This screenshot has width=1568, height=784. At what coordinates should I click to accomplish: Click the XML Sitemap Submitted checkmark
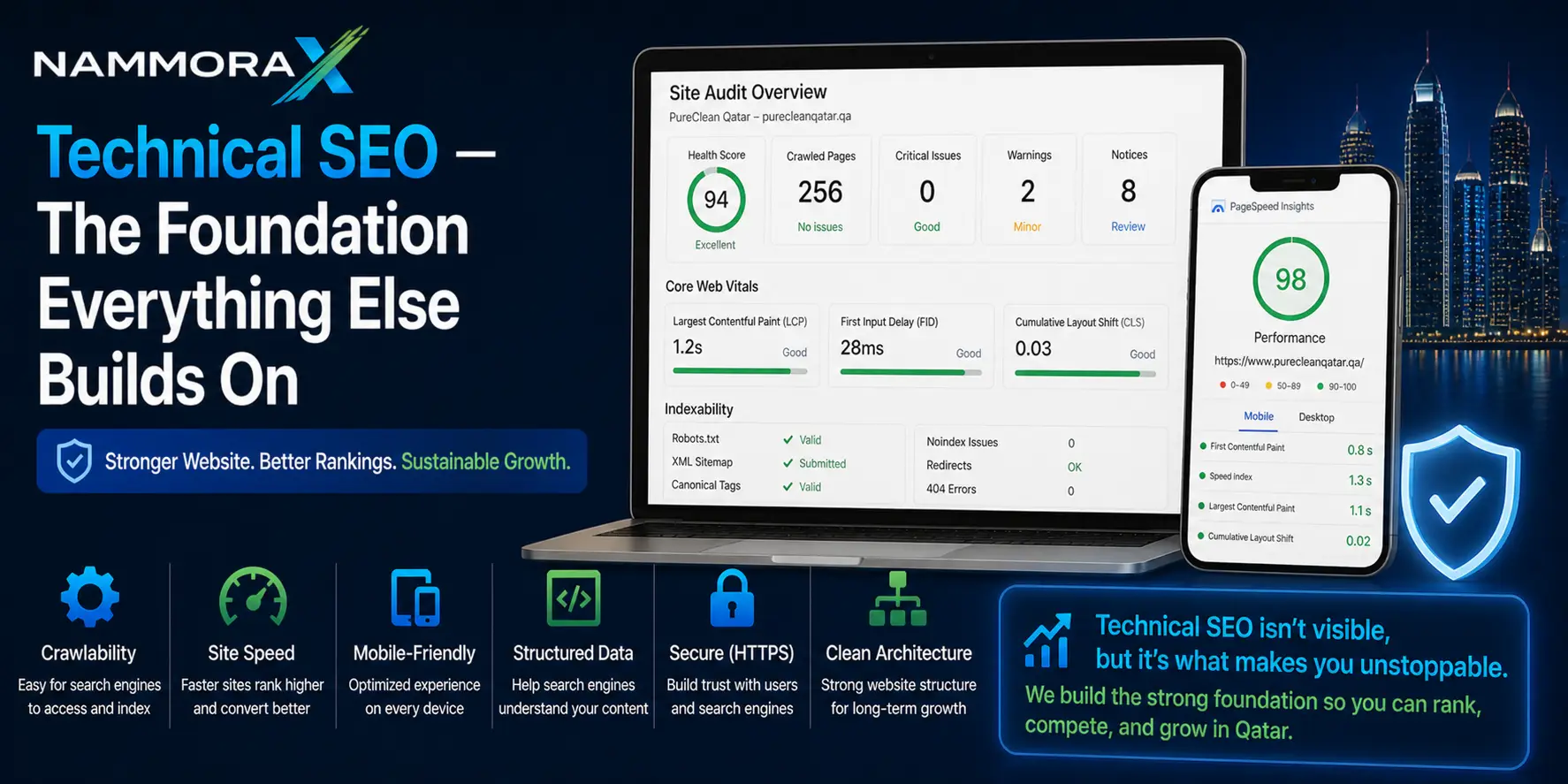(788, 463)
